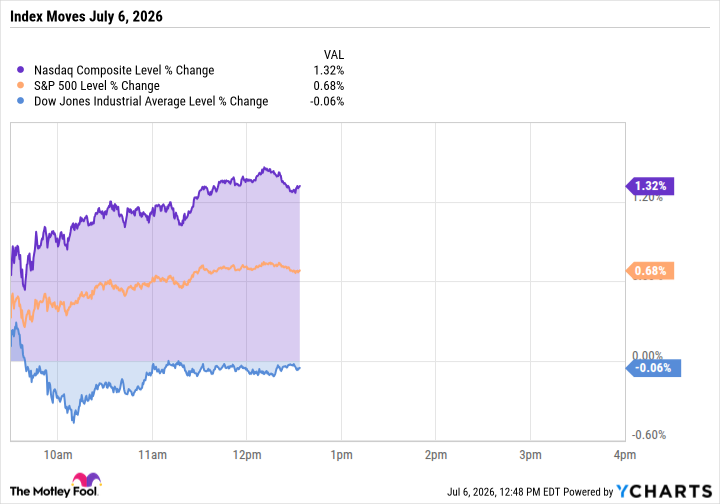Viewport: 720px width, 504px height.
Task: Select S&P 500 Level % Change label
Action: [x=97, y=86]
